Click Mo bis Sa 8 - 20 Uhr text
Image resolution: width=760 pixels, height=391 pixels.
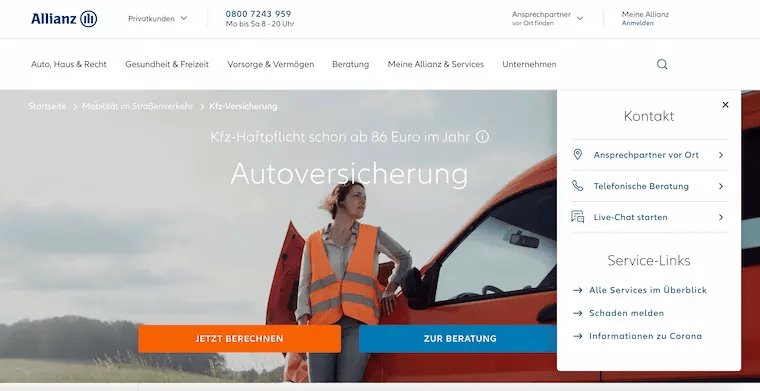pos(260,24)
